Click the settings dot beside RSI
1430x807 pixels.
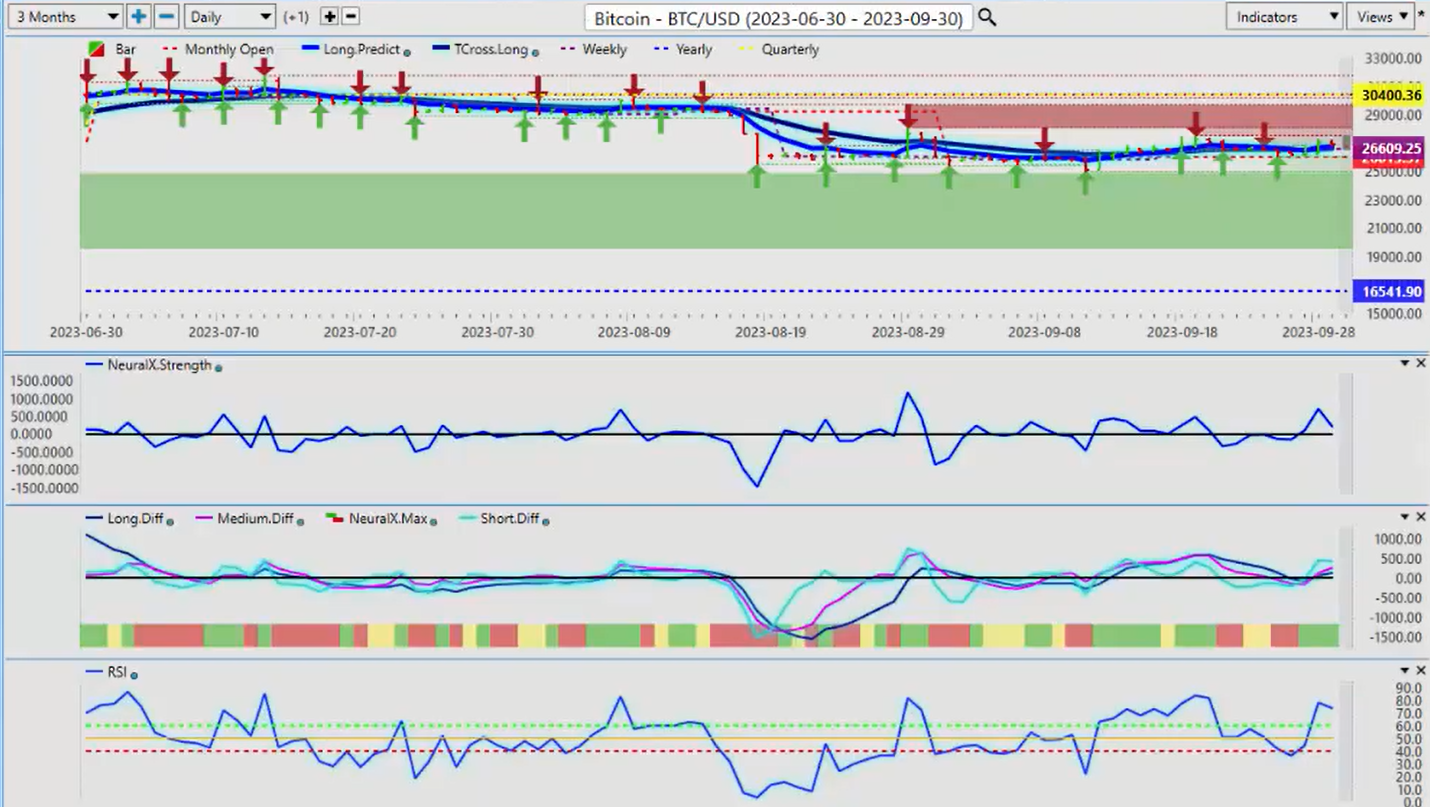coord(134,675)
